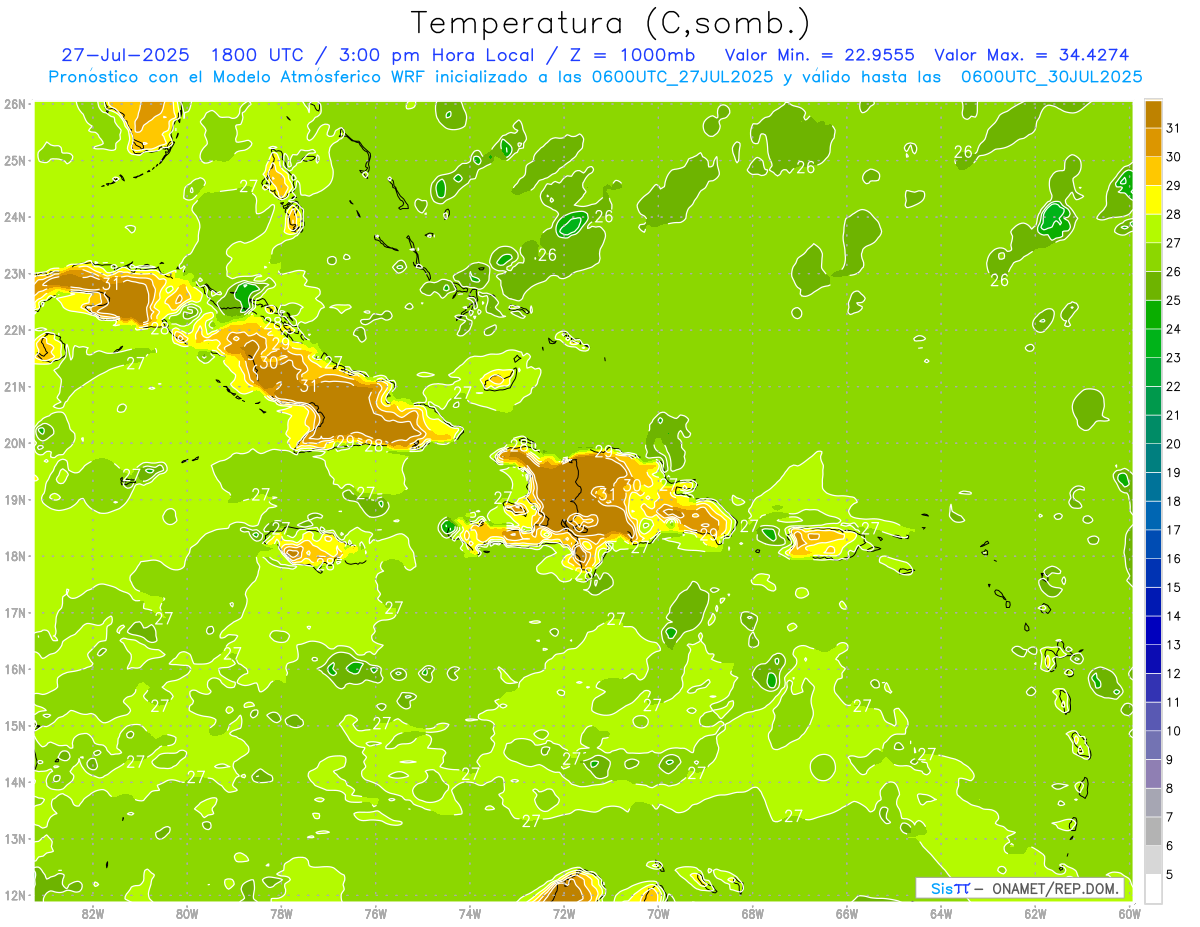The image size is (1200, 927).
Task: Click color scale label "29"
Action: tap(1174, 185)
